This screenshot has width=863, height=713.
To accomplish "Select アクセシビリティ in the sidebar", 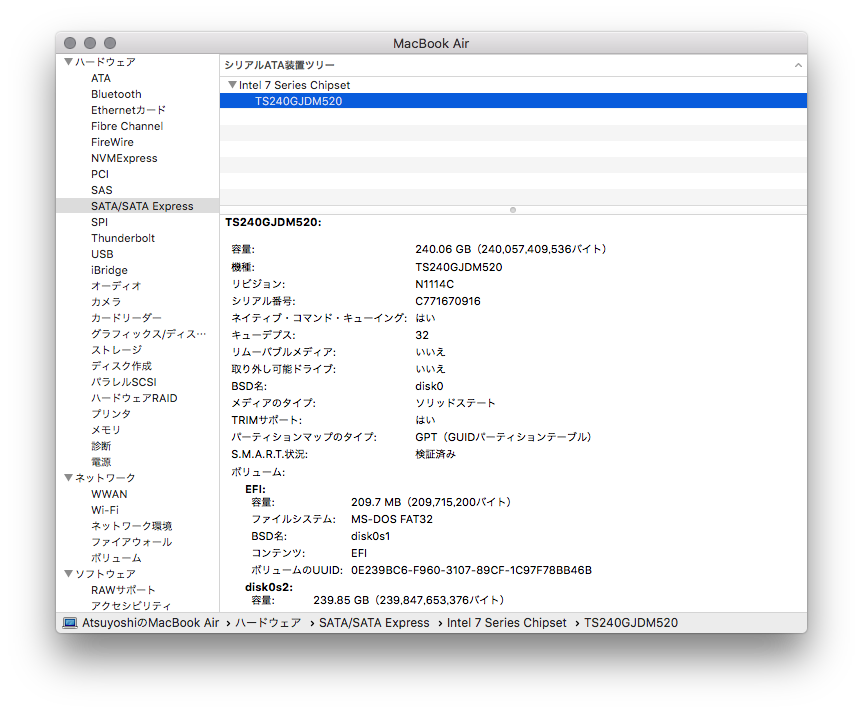I will click(x=131, y=606).
